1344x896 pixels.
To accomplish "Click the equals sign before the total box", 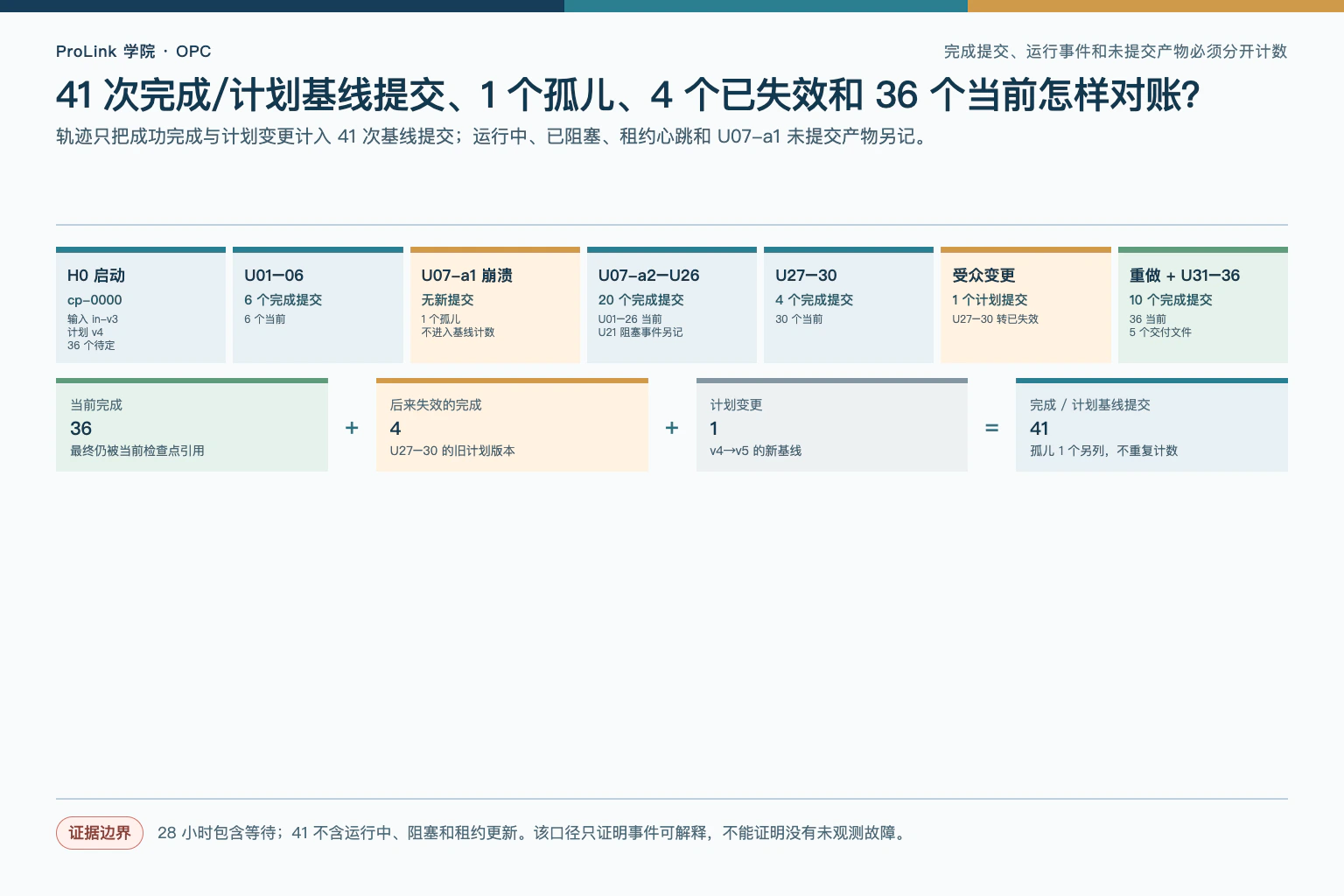I will [992, 428].
